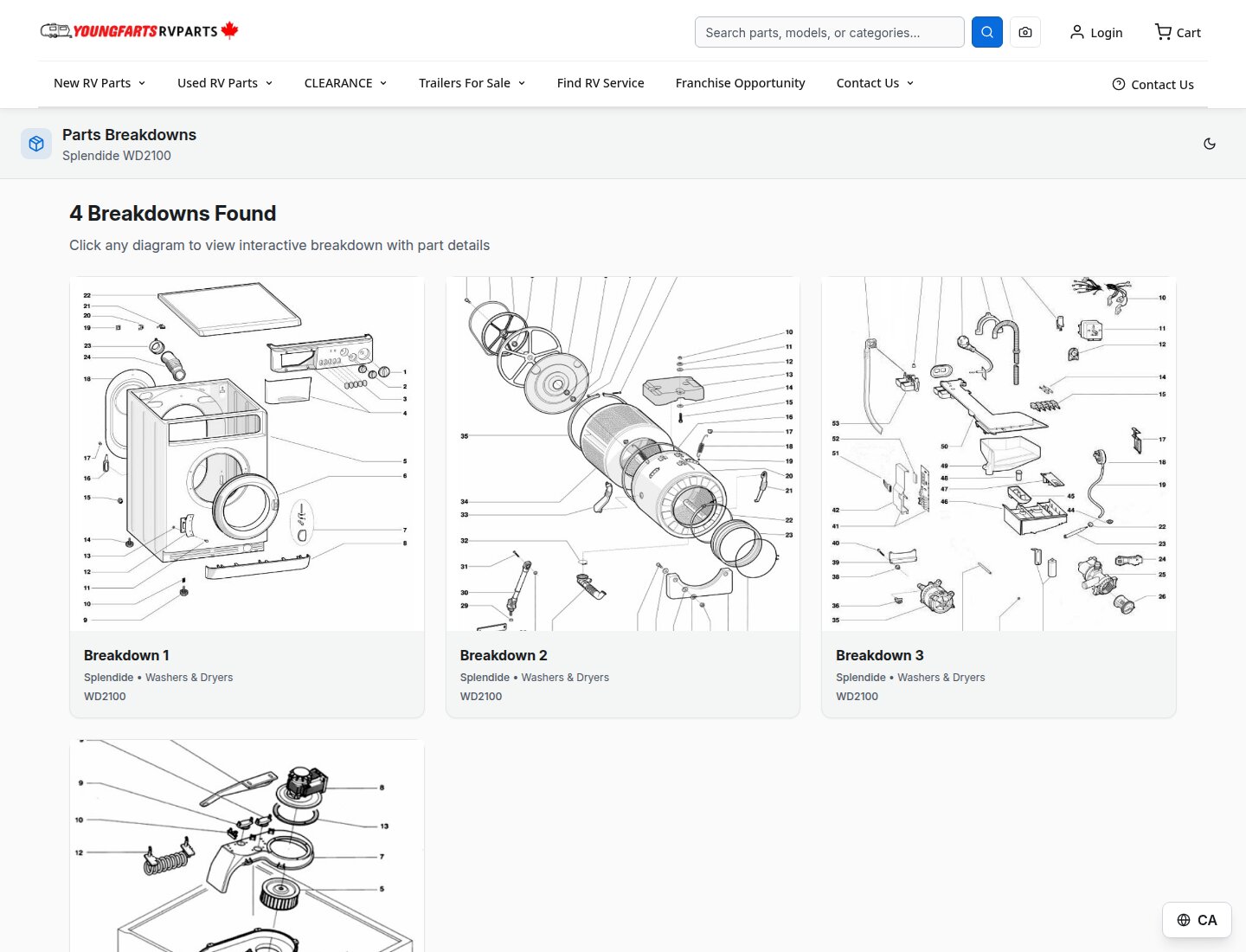Click the search parts input field
Image resolution: width=1246 pixels, height=952 pixels.
[829, 32]
